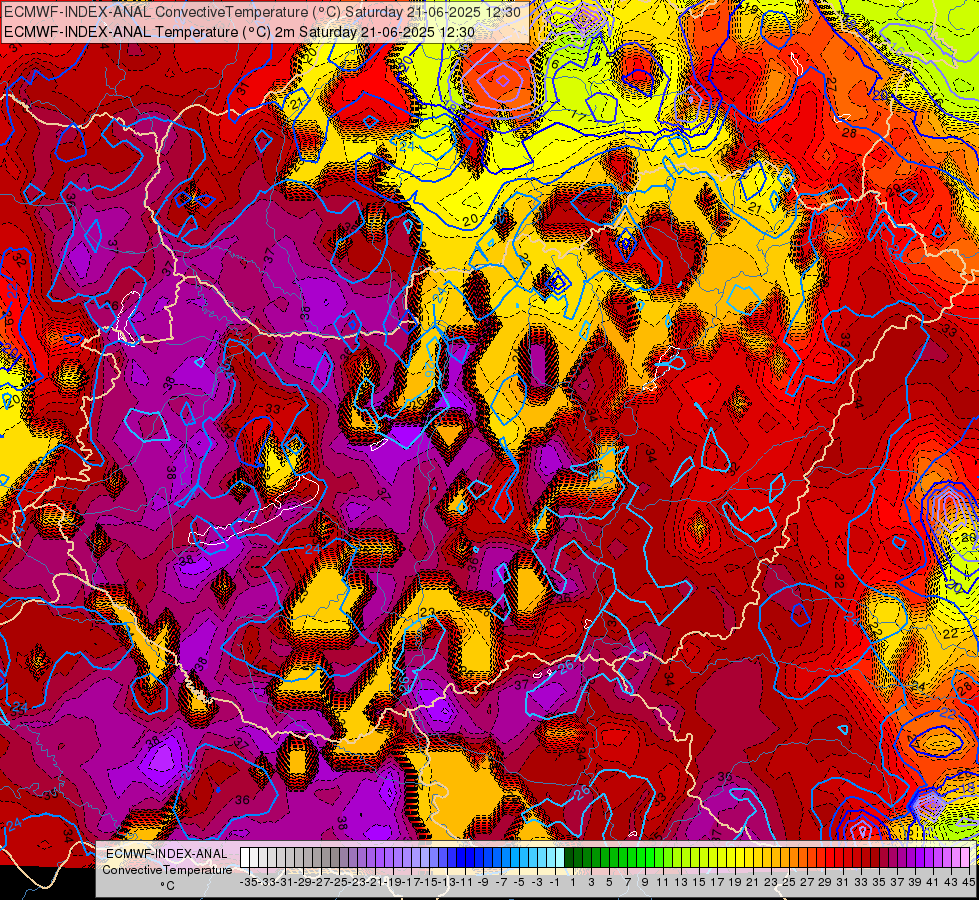
Task: Click the '-5' value in the legend scale
Action: 519,883
